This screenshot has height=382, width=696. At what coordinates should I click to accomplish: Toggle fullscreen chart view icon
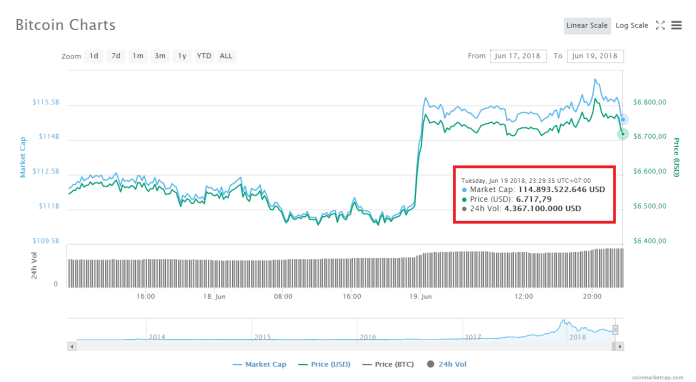(x=660, y=25)
